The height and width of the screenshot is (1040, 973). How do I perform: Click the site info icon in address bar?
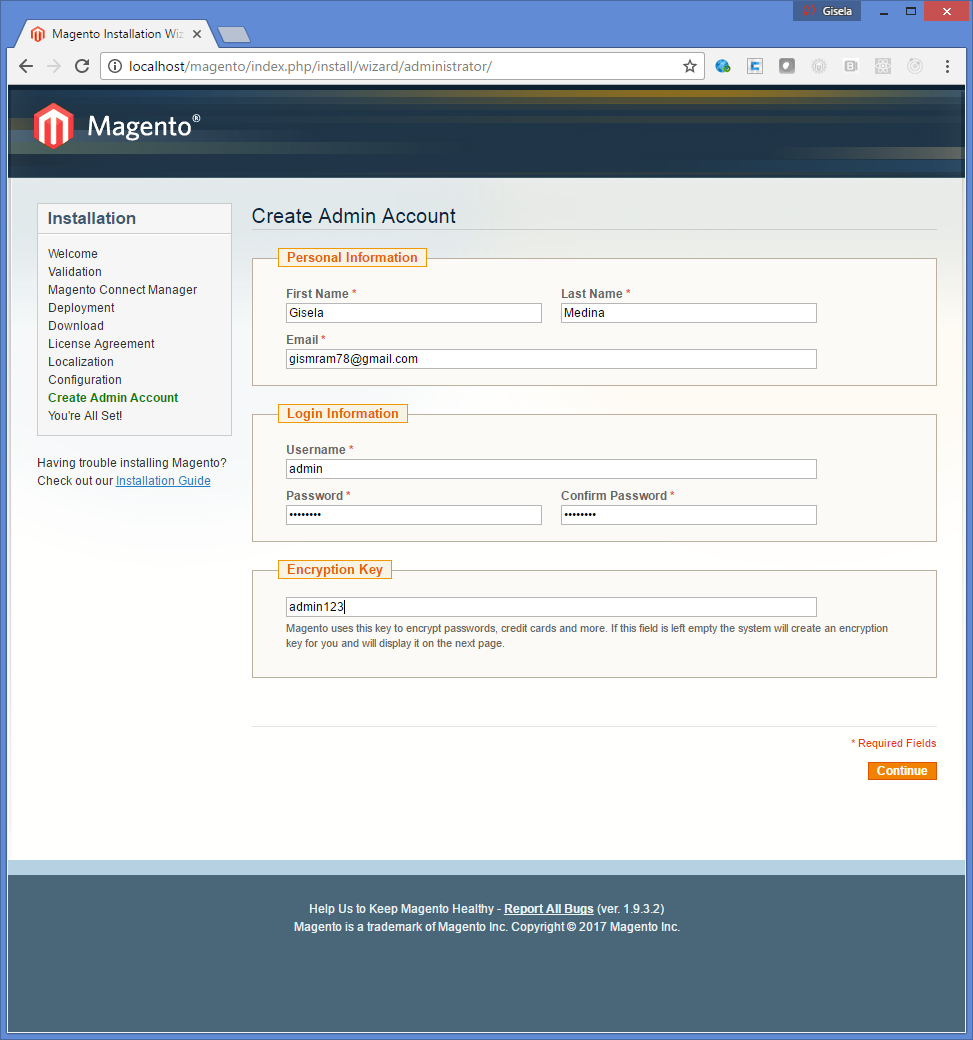tap(115, 66)
